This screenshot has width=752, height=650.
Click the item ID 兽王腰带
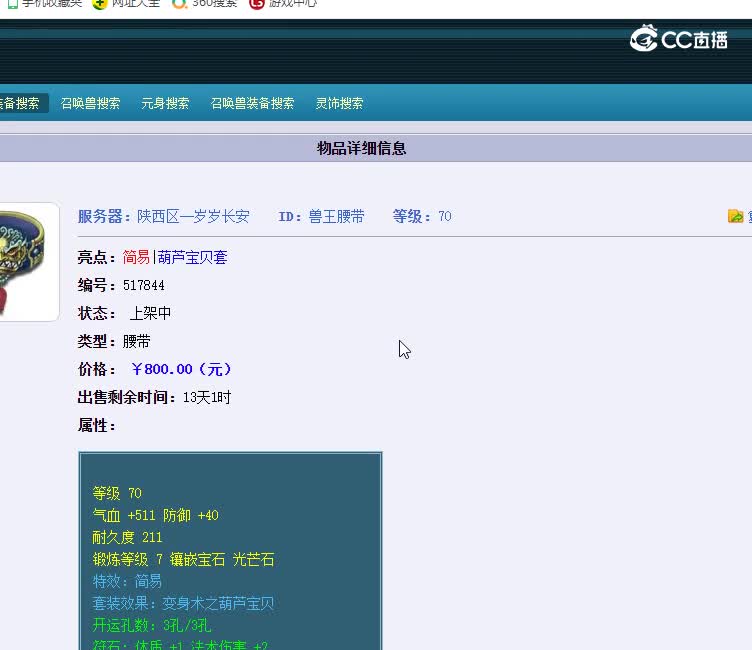(336, 216)
